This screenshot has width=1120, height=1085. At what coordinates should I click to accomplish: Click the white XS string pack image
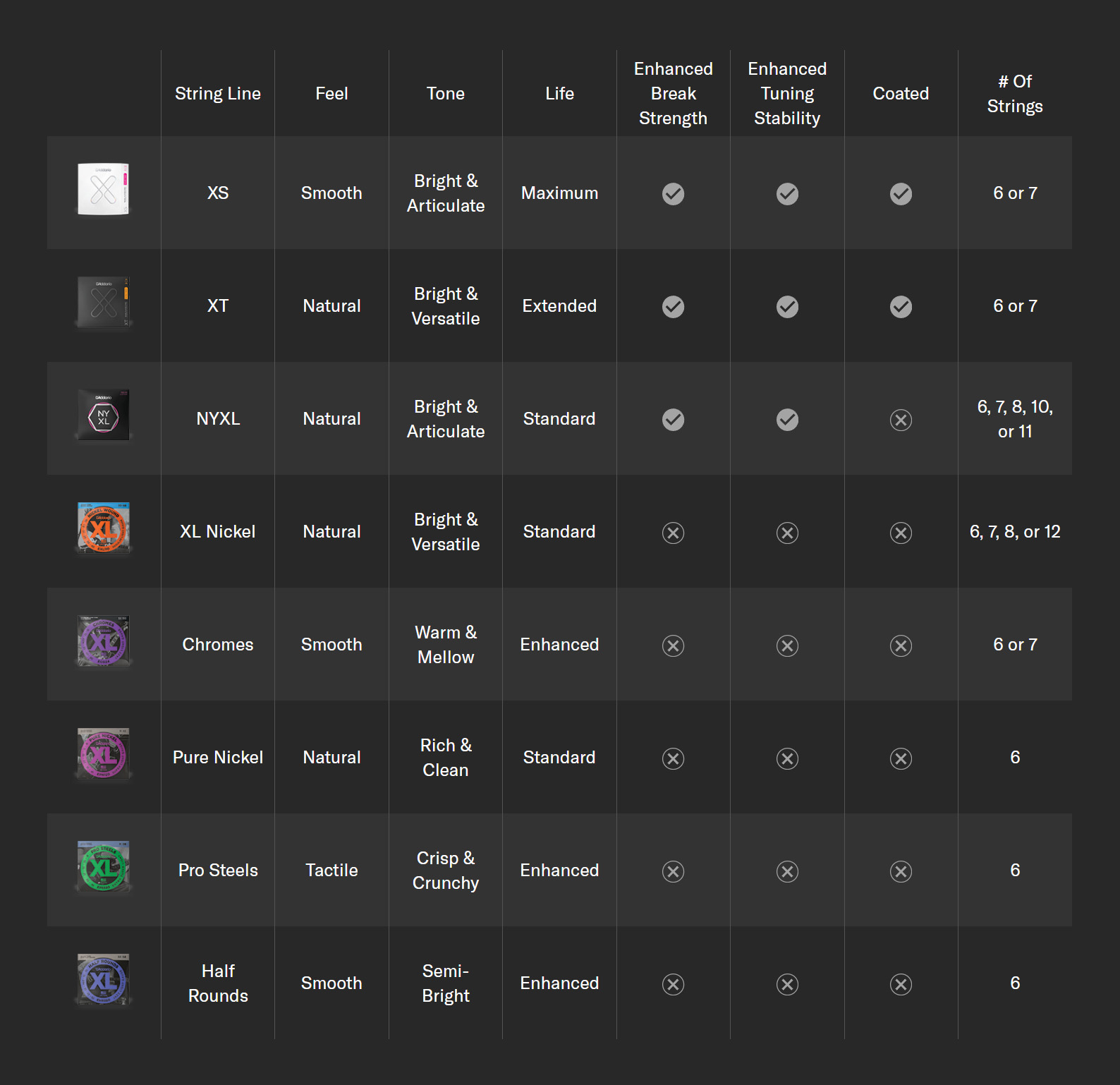pos(104,189)
